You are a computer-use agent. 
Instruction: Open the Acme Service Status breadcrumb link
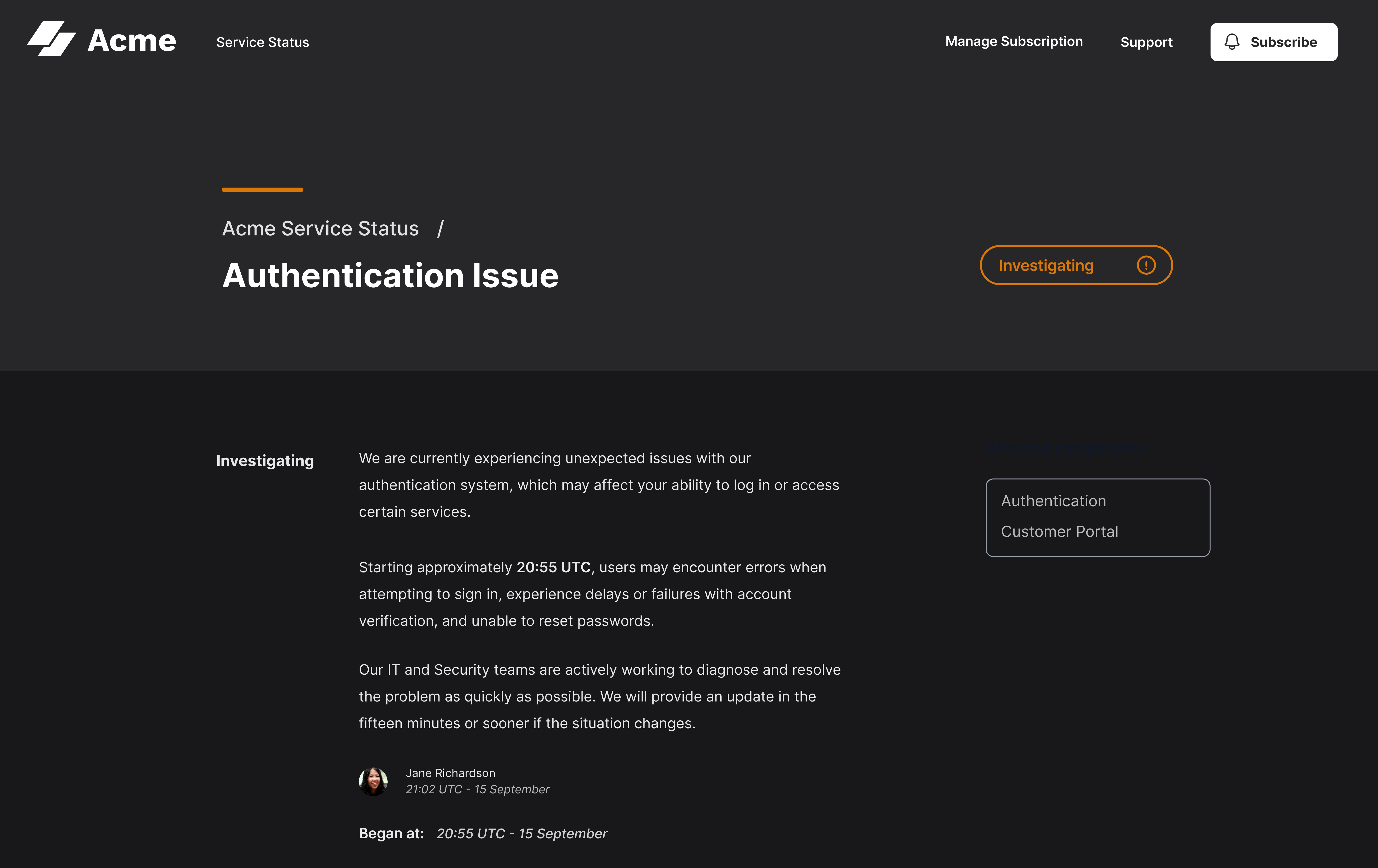(x=321, y=228)
